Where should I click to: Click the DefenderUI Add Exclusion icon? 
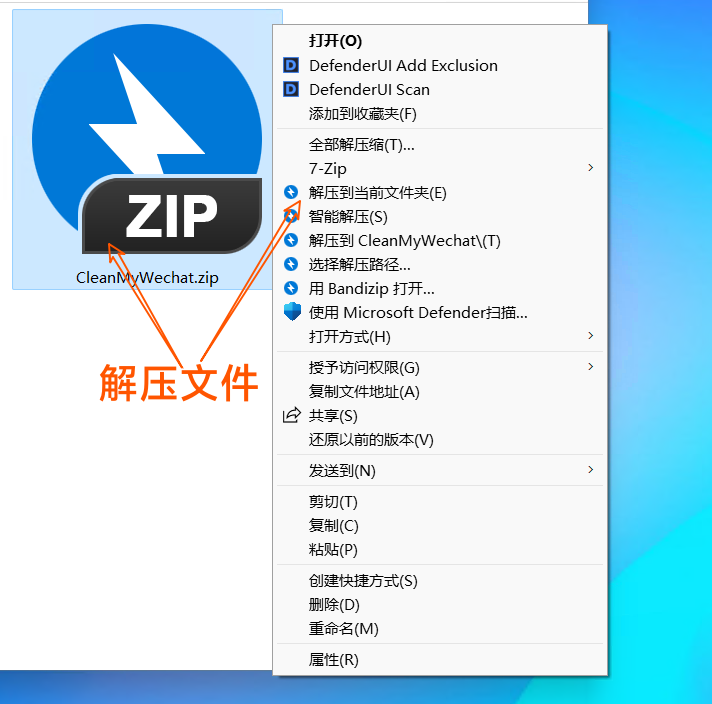coord(291,65)
